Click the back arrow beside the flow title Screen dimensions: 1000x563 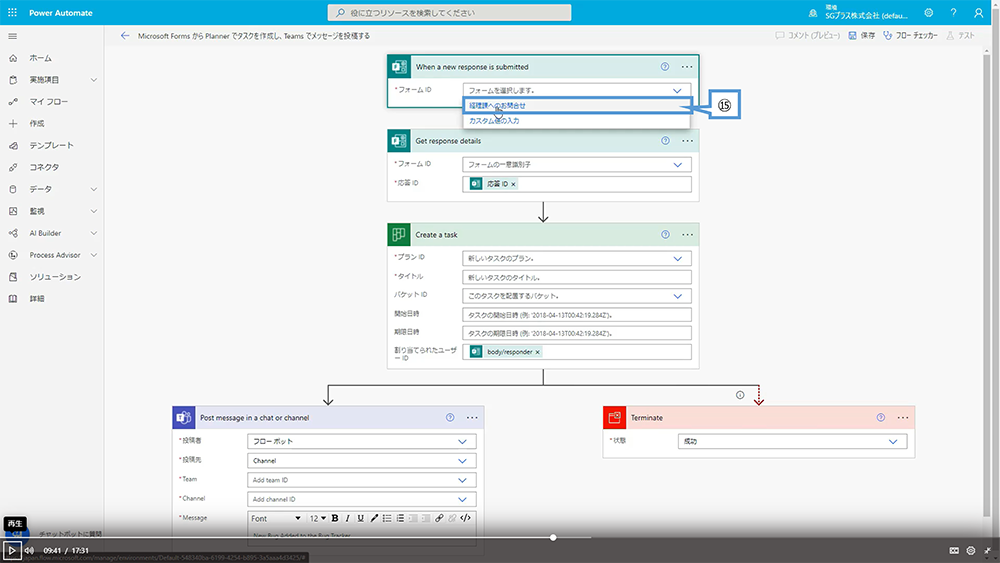click(x=125, y=35)
